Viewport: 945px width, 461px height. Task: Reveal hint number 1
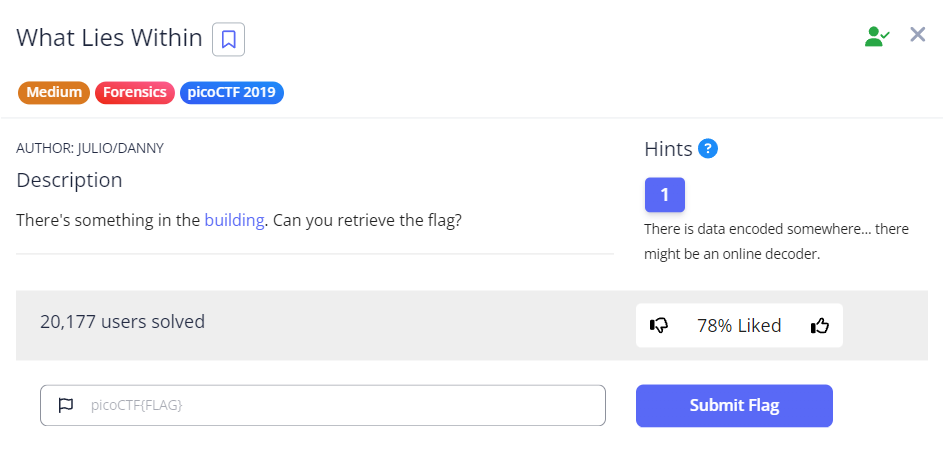[x=664, y=194]
